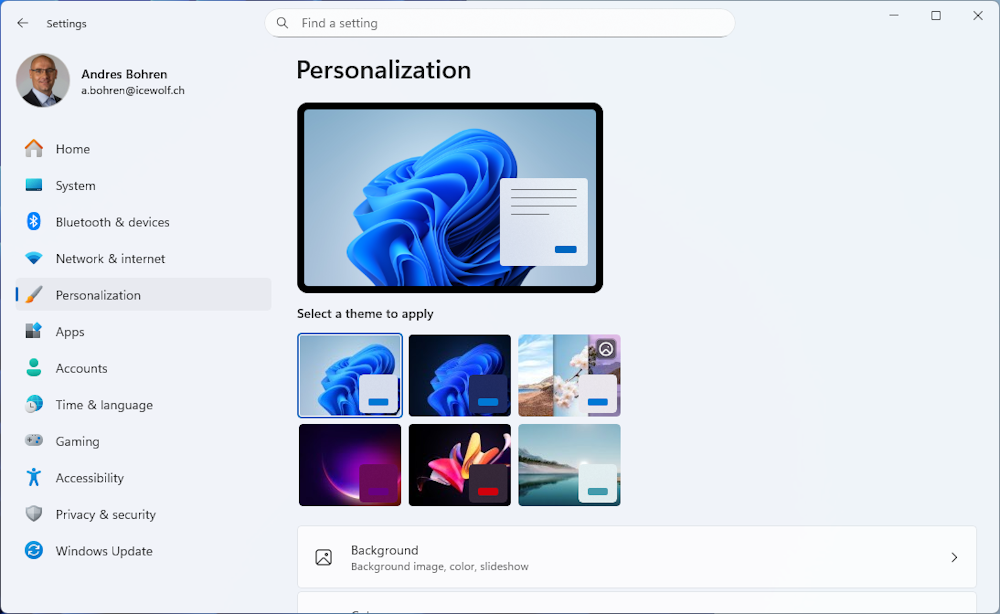Open Background image, color, slideshow settings
This screenshot has width=1000, height=614.
636,558
